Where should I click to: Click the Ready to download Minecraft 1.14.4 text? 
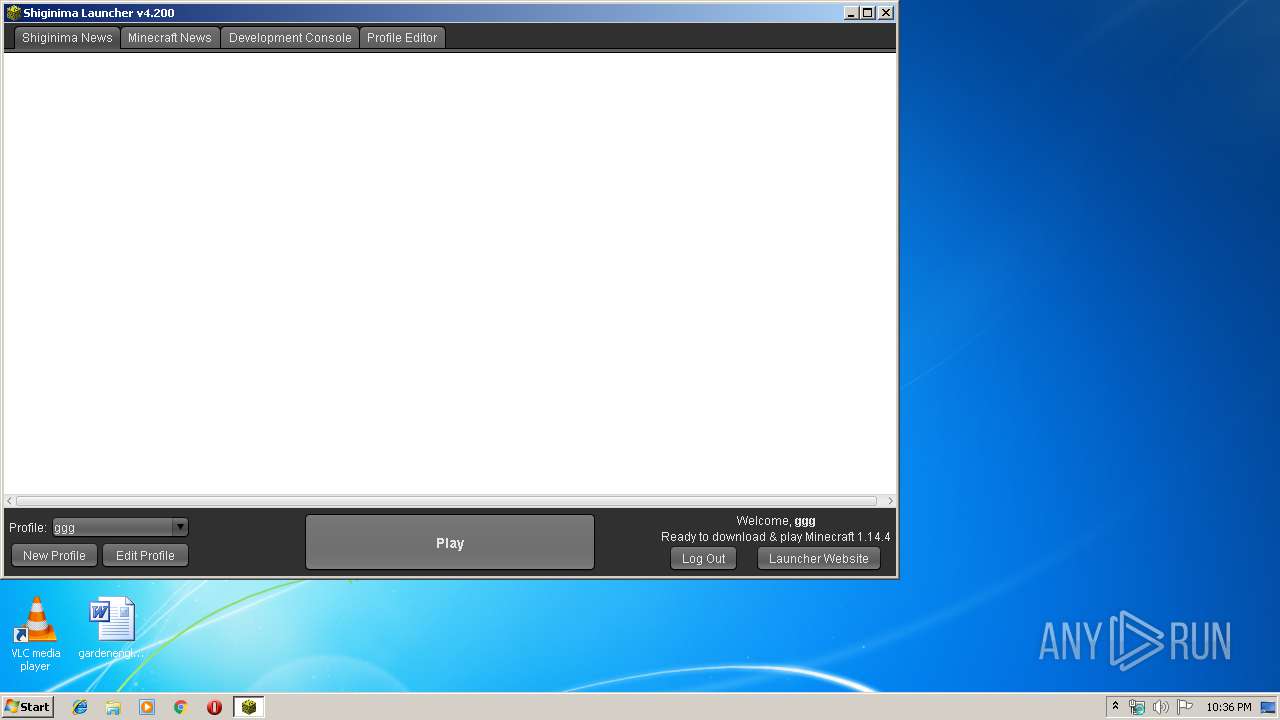[776, 537]
